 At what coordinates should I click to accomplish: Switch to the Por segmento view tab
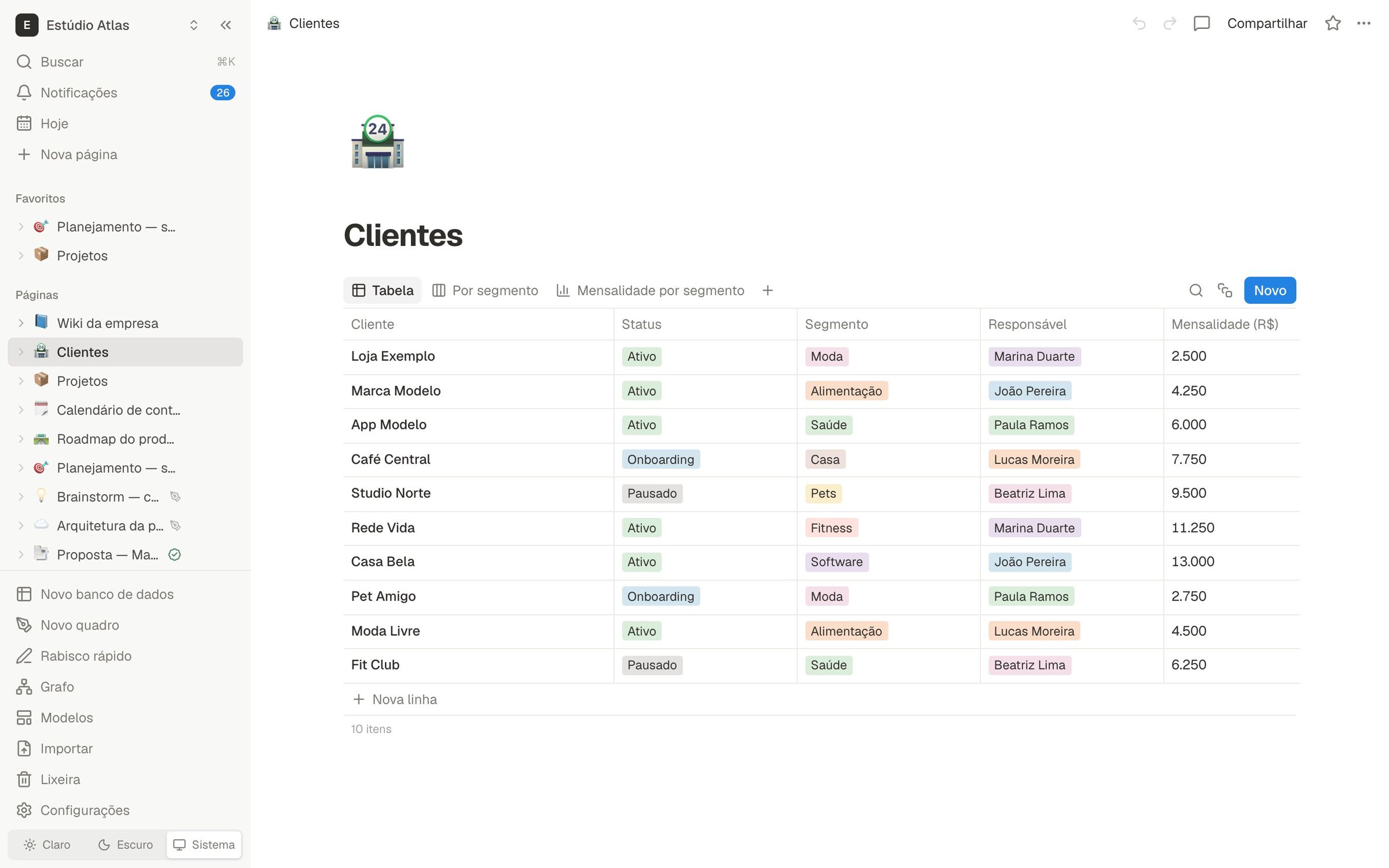(x=485, y=290)
